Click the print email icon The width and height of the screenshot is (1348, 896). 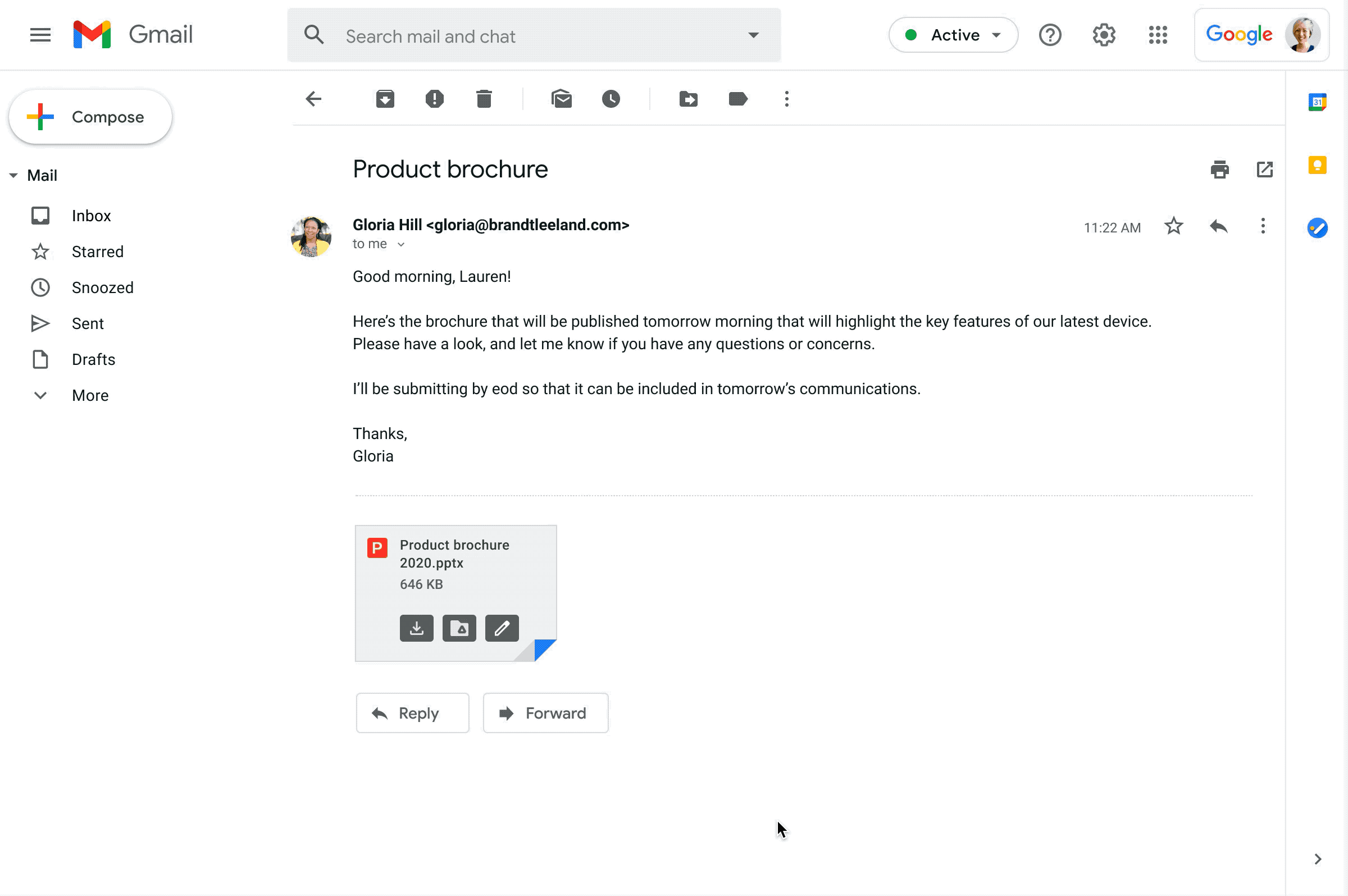1219,168
